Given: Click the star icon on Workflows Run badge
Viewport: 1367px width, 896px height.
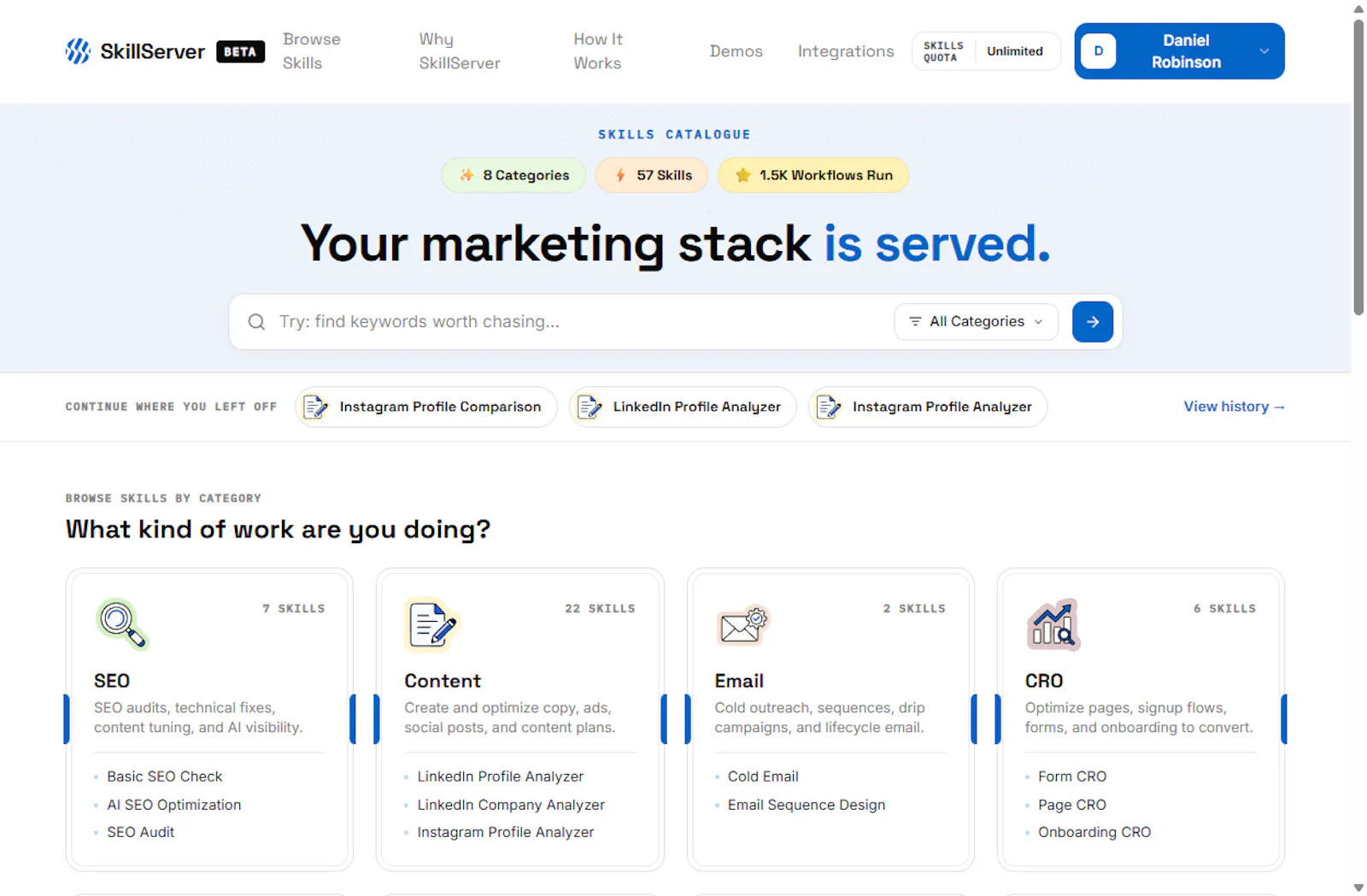Looking at the screenshot, I should 743,175.
